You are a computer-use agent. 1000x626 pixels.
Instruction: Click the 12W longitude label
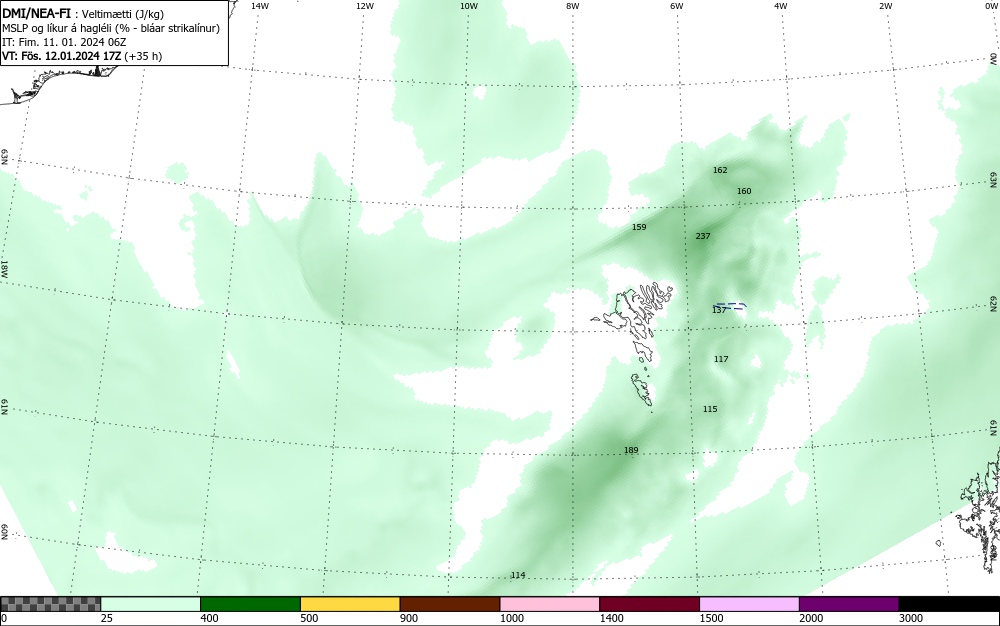364,6
